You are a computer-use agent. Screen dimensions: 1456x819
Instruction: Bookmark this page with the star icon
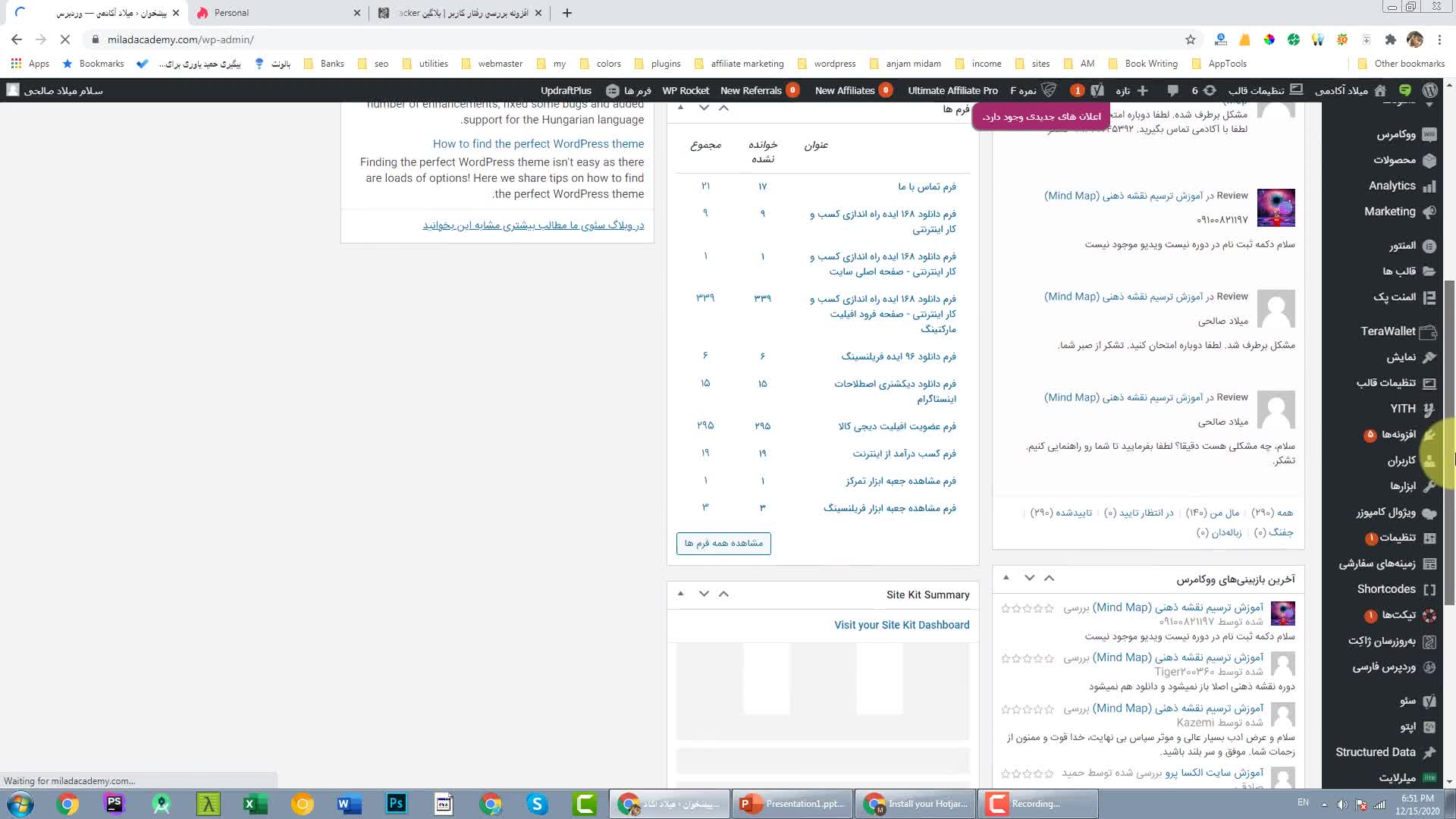(x=1190, y=39)
